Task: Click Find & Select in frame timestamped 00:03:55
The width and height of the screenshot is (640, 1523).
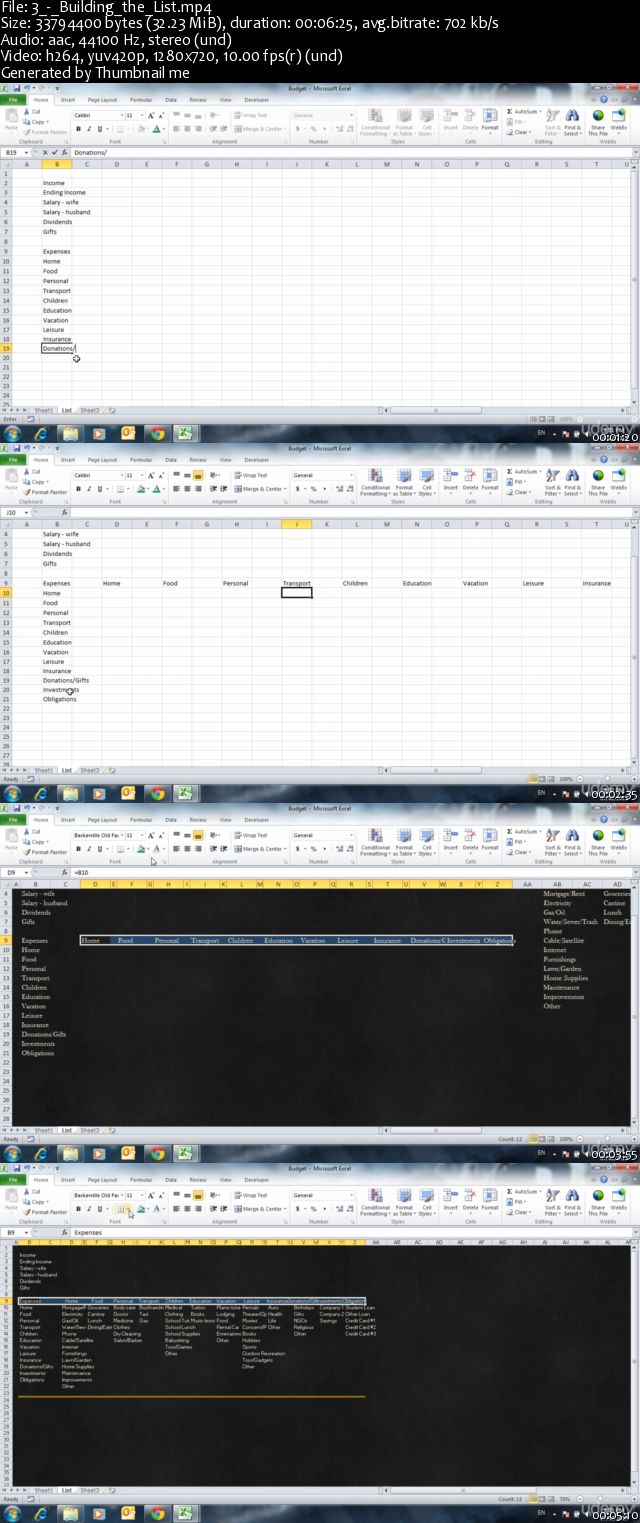Action: [x=572, y=844]
